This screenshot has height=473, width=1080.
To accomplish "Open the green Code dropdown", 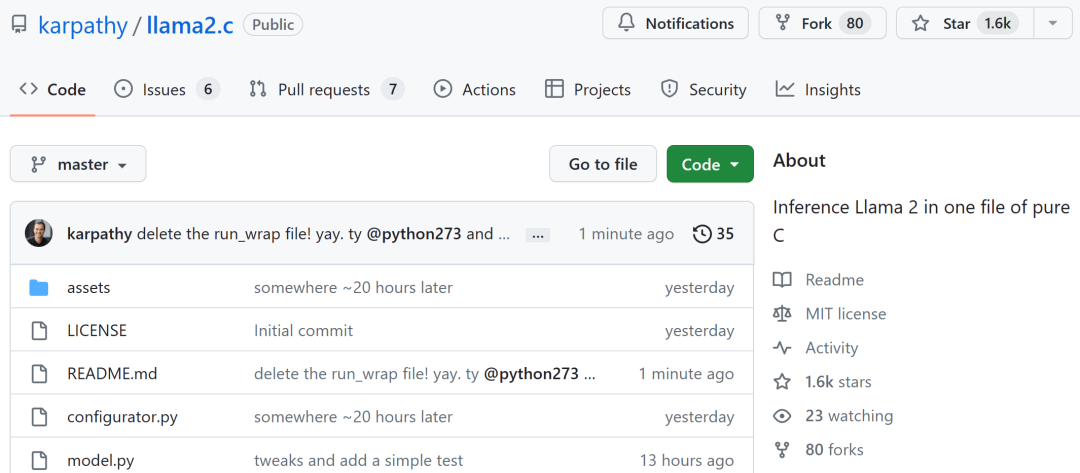I will point(710,164).
